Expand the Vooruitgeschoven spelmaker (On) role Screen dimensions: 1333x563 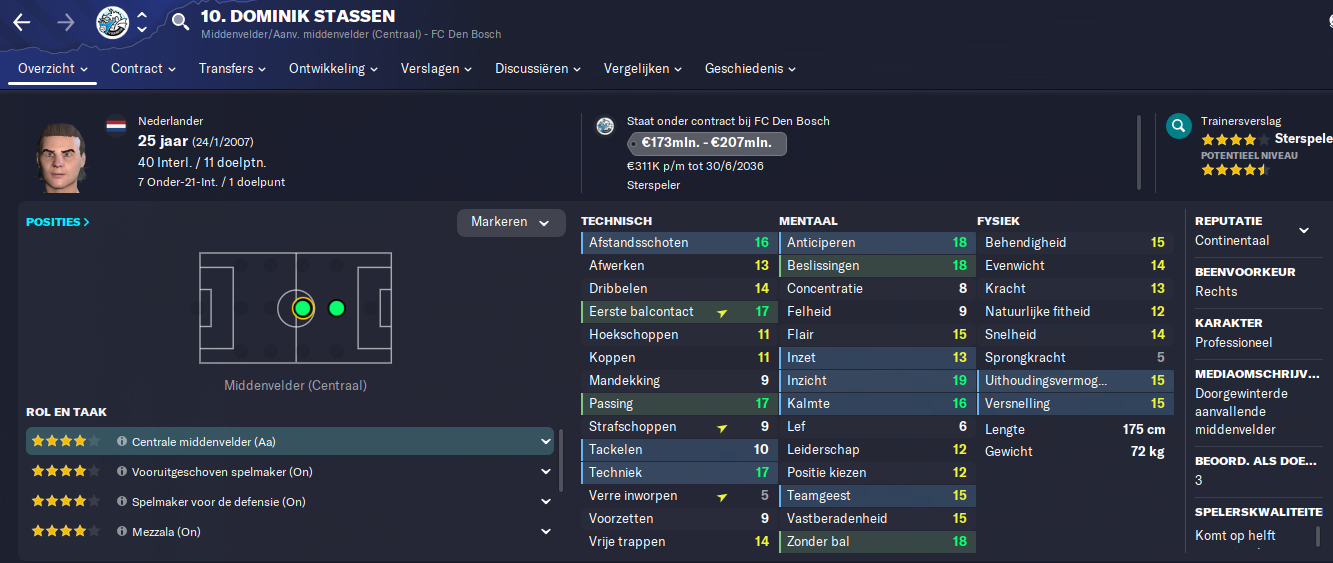point(546,472)
